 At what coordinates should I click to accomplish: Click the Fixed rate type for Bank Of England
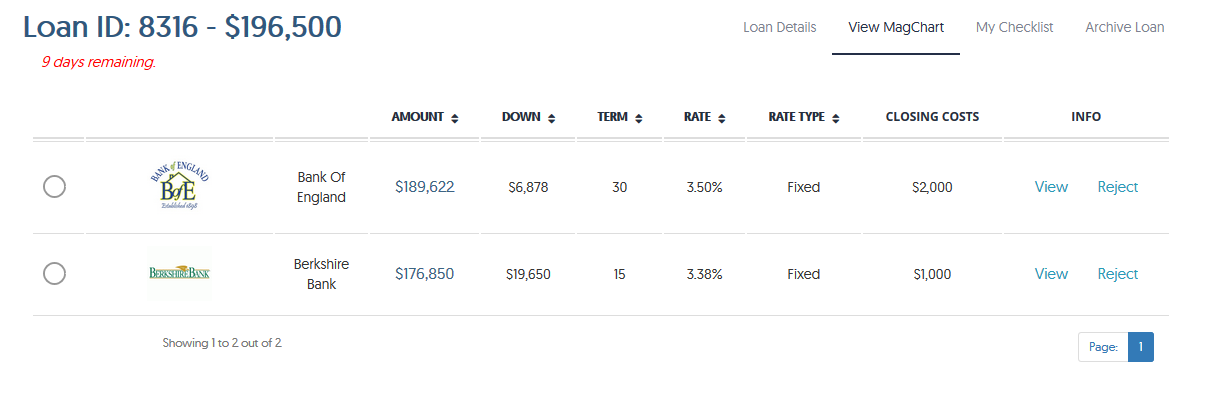[804, 187]
